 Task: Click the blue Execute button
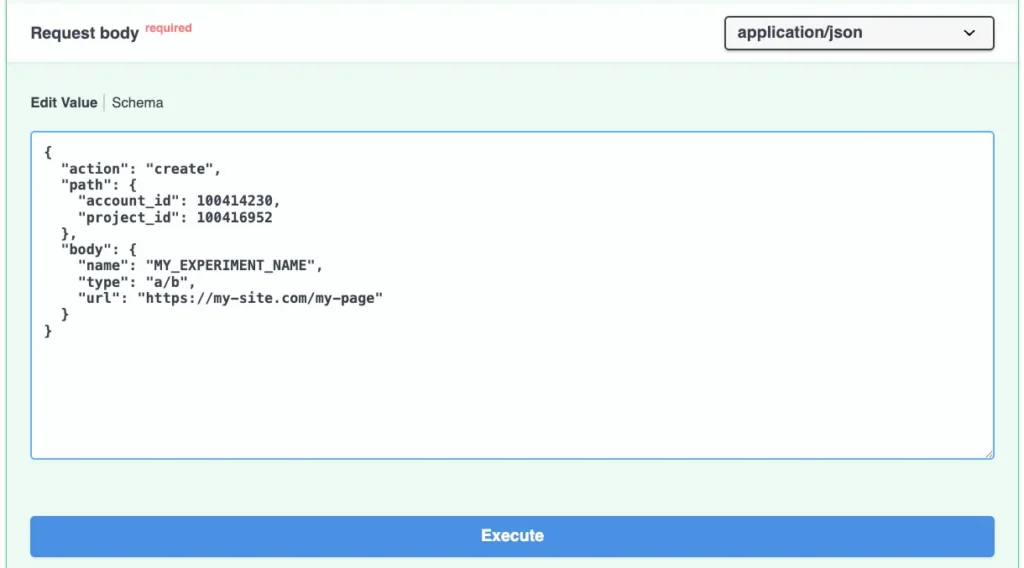pos(512,536)
